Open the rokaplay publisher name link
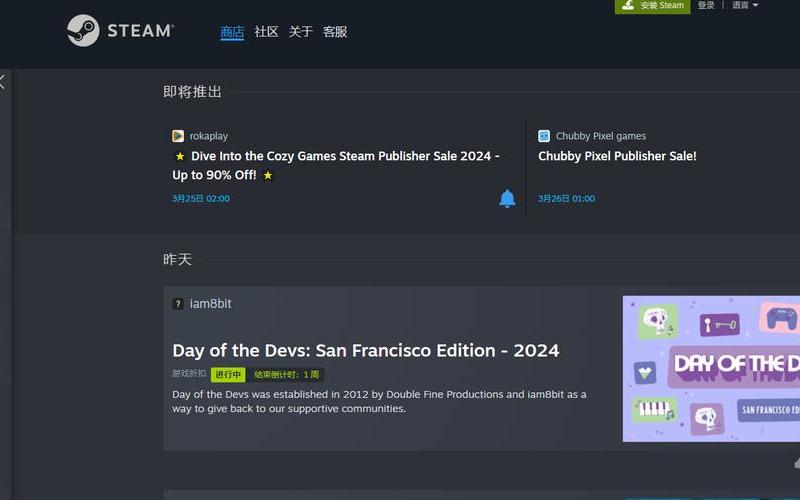 pos(209,136)
